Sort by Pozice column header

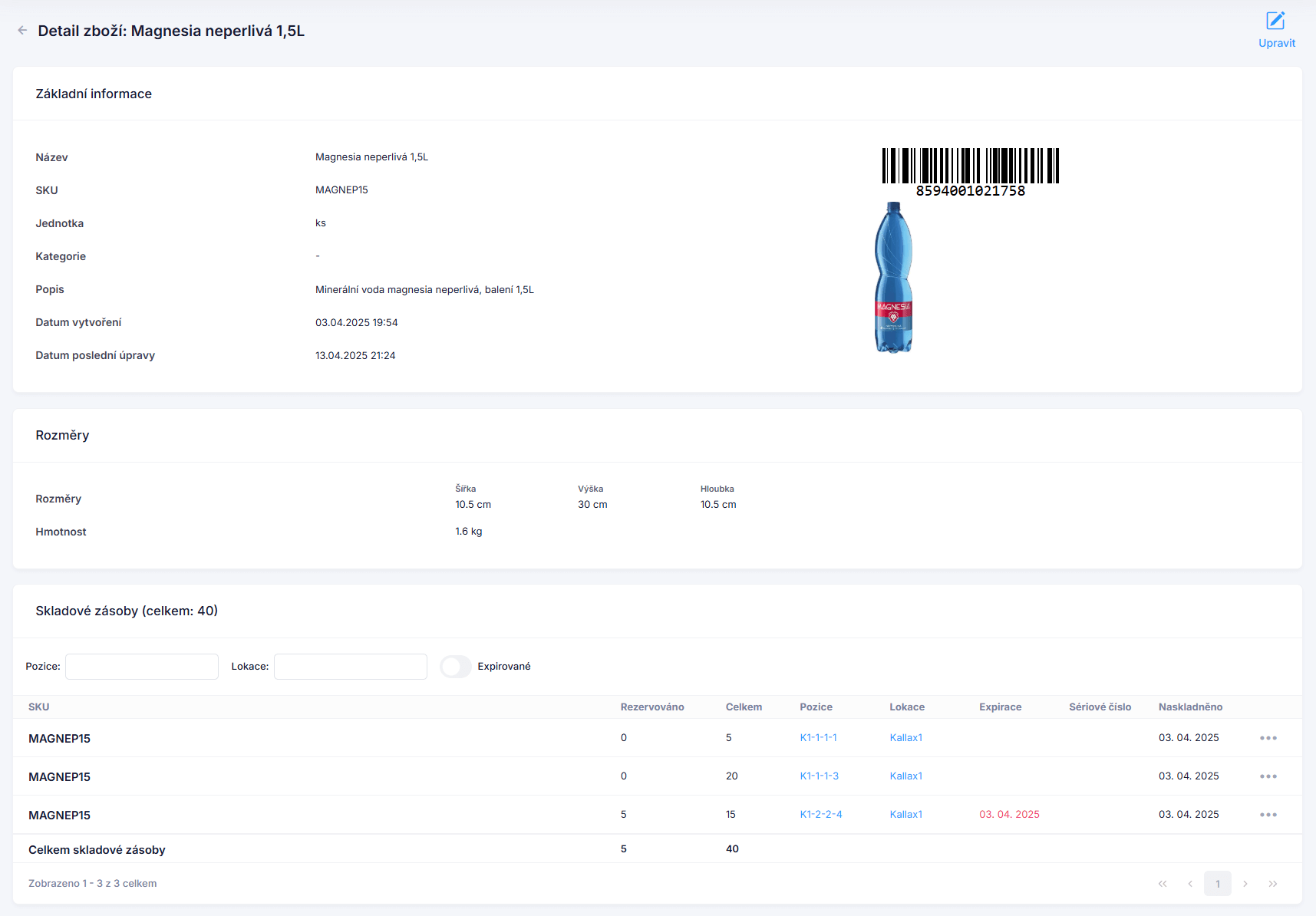tap(816, 707)
